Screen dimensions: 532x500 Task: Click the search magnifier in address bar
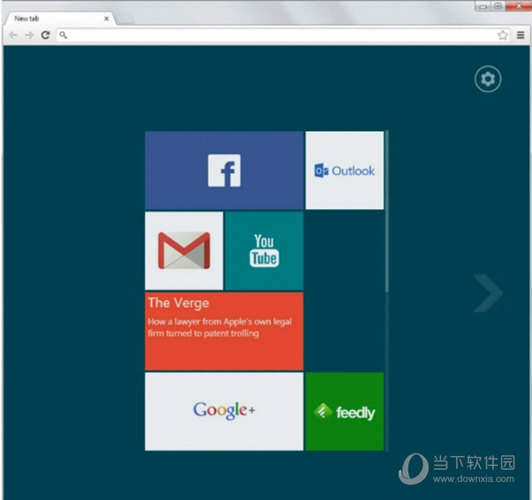pyautogui.click(x=63, y=35)
